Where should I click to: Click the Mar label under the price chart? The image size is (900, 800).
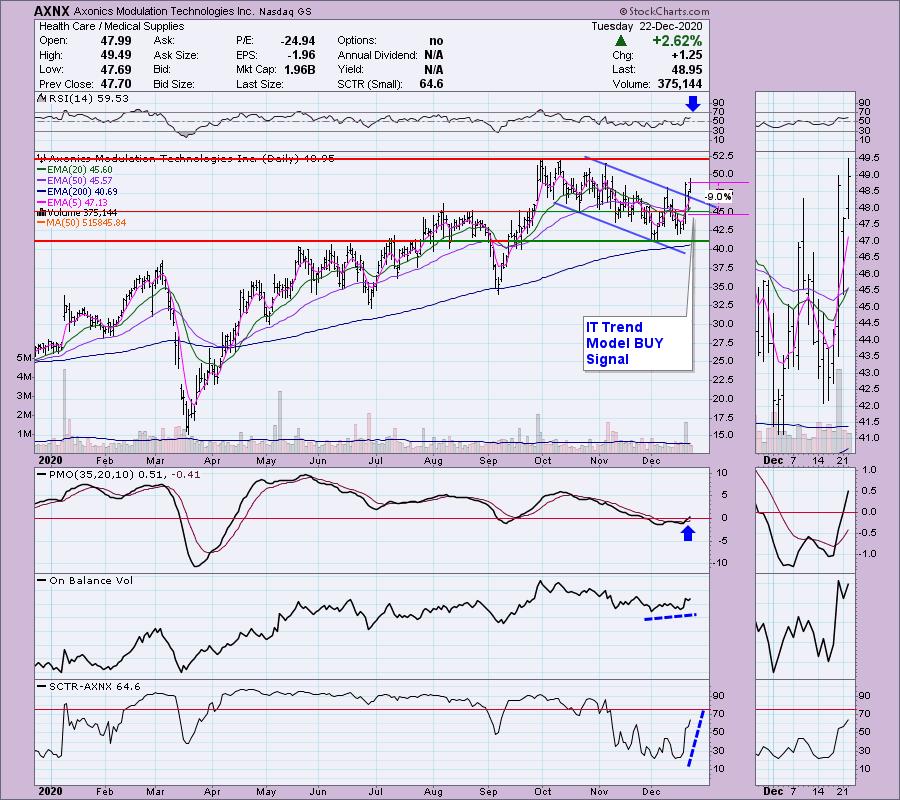(156, 461)
